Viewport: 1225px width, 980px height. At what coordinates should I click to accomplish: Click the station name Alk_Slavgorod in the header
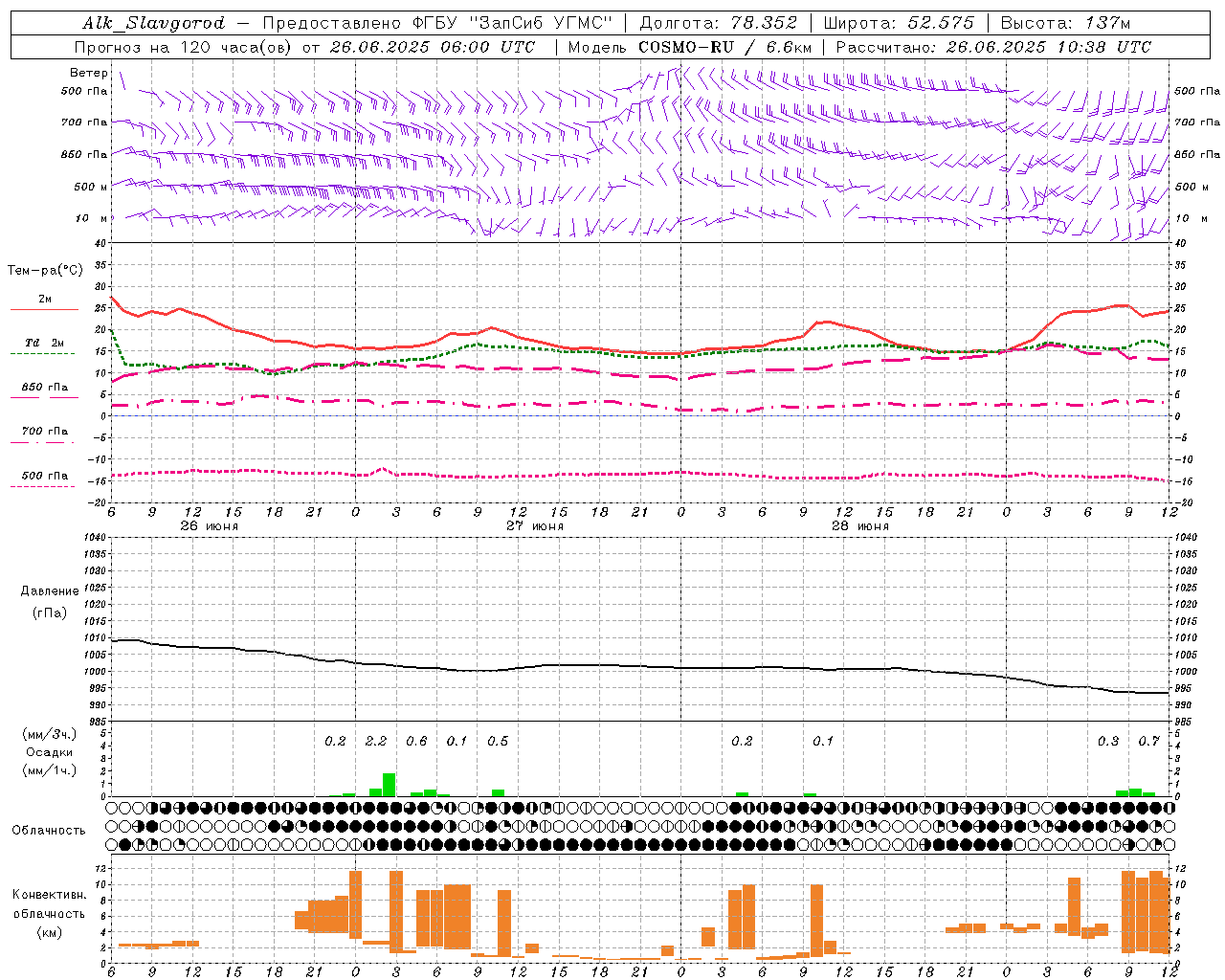point(153,23)
